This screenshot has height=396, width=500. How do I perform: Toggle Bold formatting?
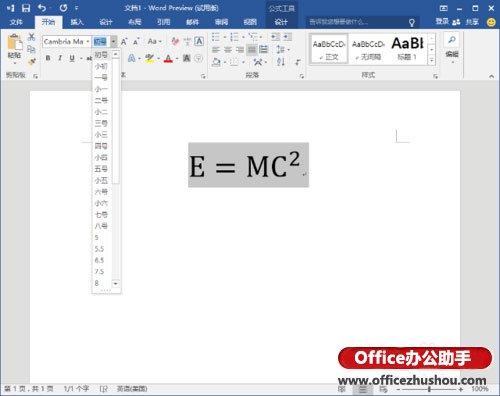pyautogui.click(x=48, y=58)
